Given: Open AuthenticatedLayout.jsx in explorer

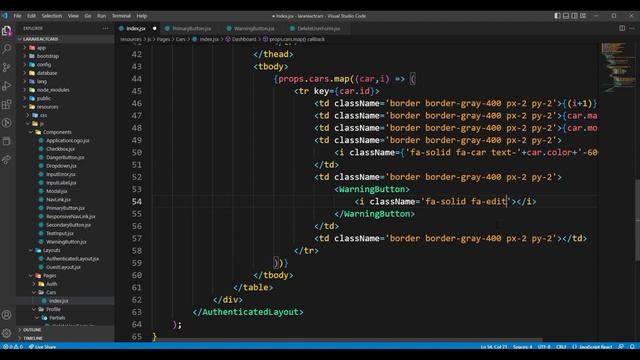Looking at the screenshot, I should [72, 259].
